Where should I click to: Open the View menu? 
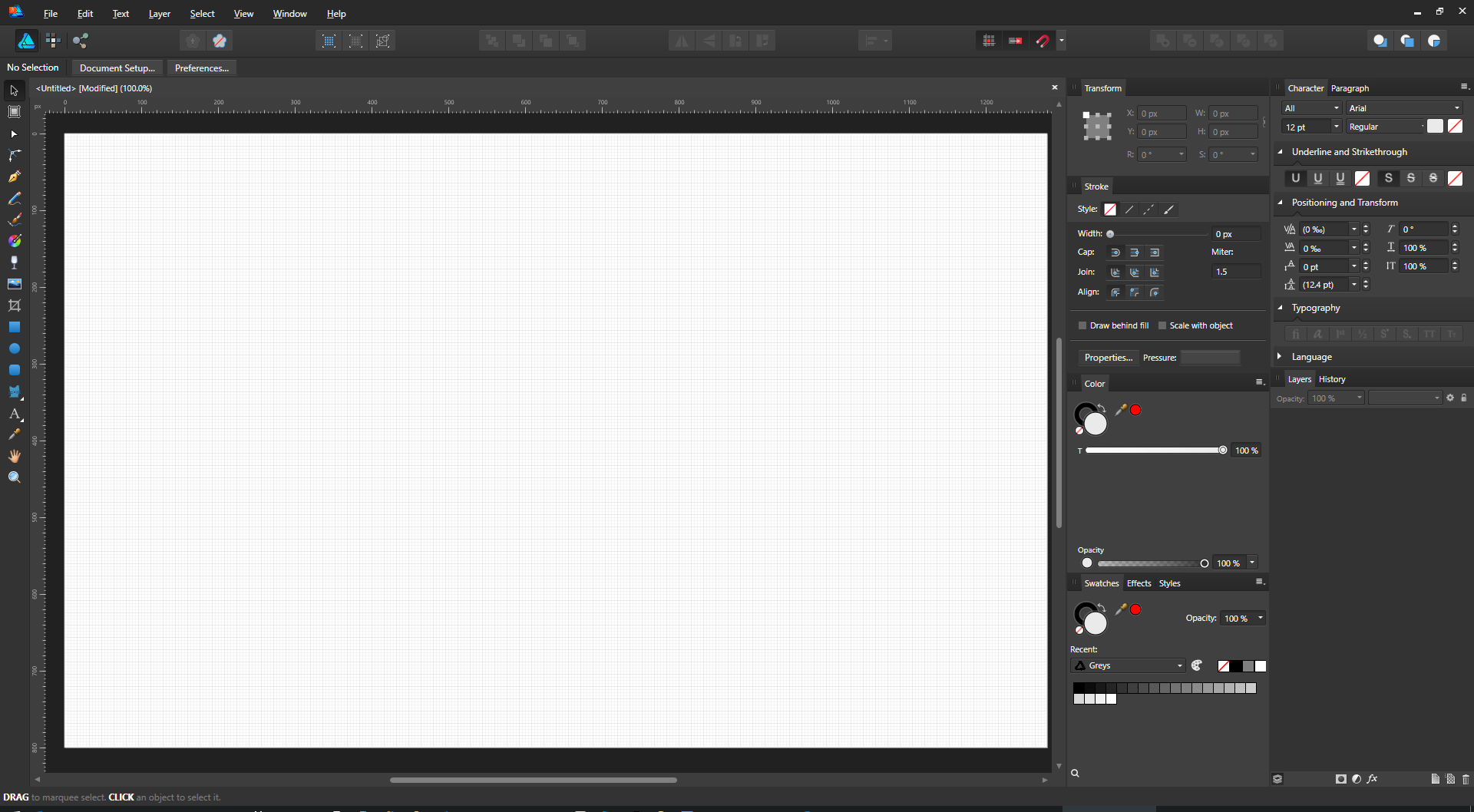(x=243, y=14)
